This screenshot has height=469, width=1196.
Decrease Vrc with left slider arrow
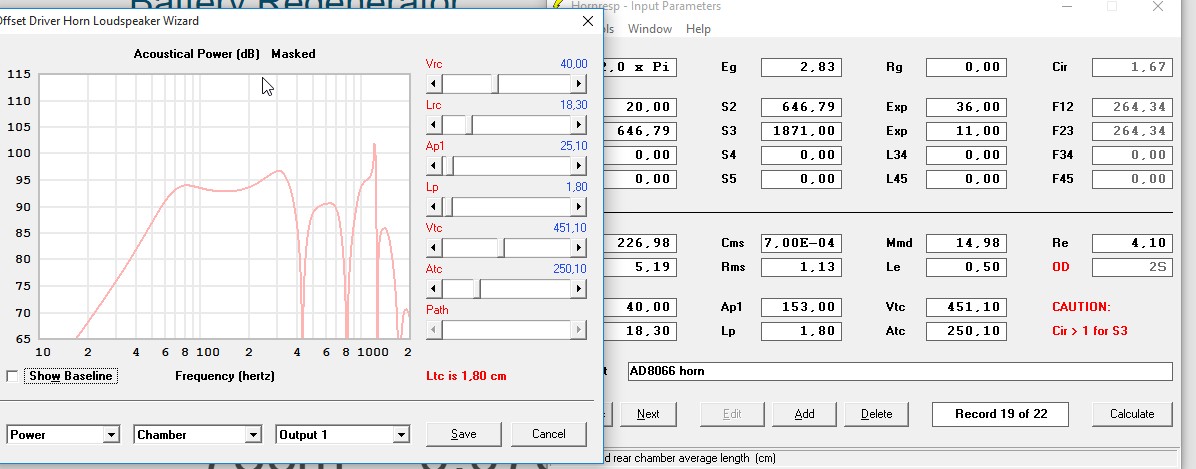click(434, 84)
